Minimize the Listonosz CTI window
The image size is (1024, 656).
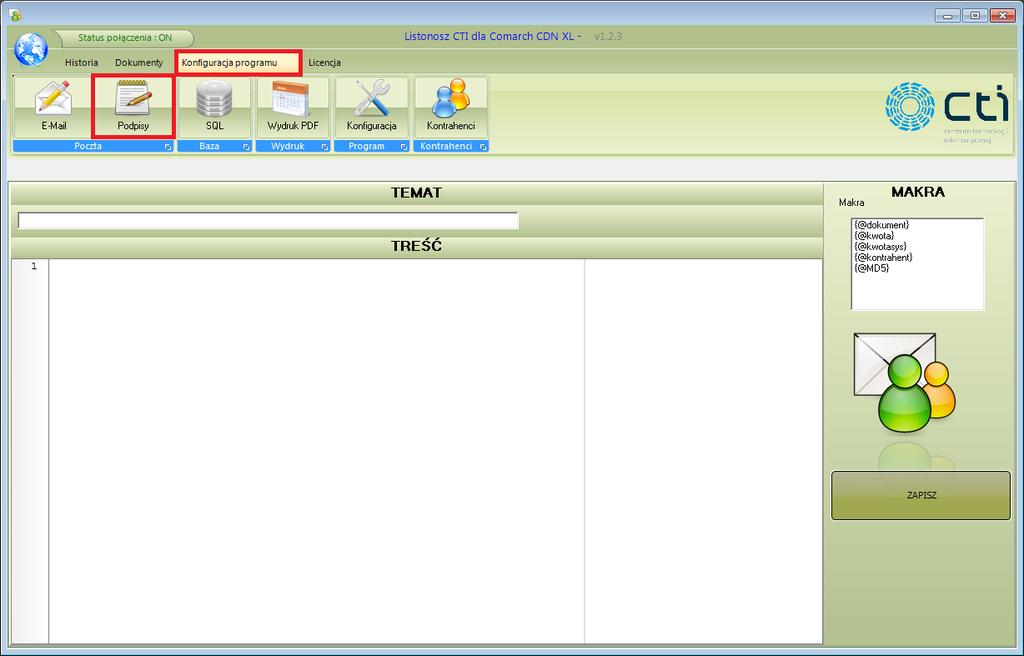click(947, 15)
